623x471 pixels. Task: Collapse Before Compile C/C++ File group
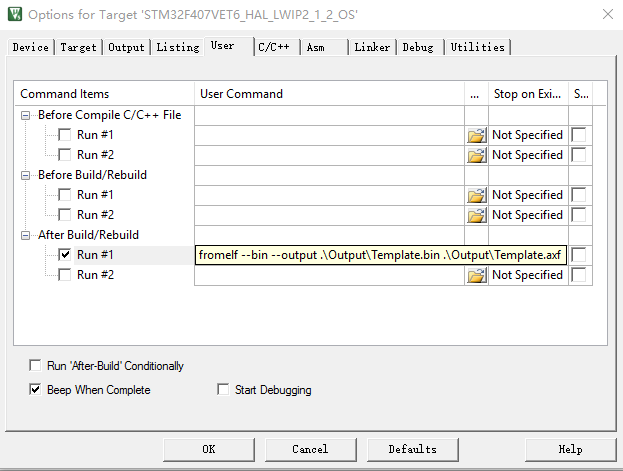(25, 116)
